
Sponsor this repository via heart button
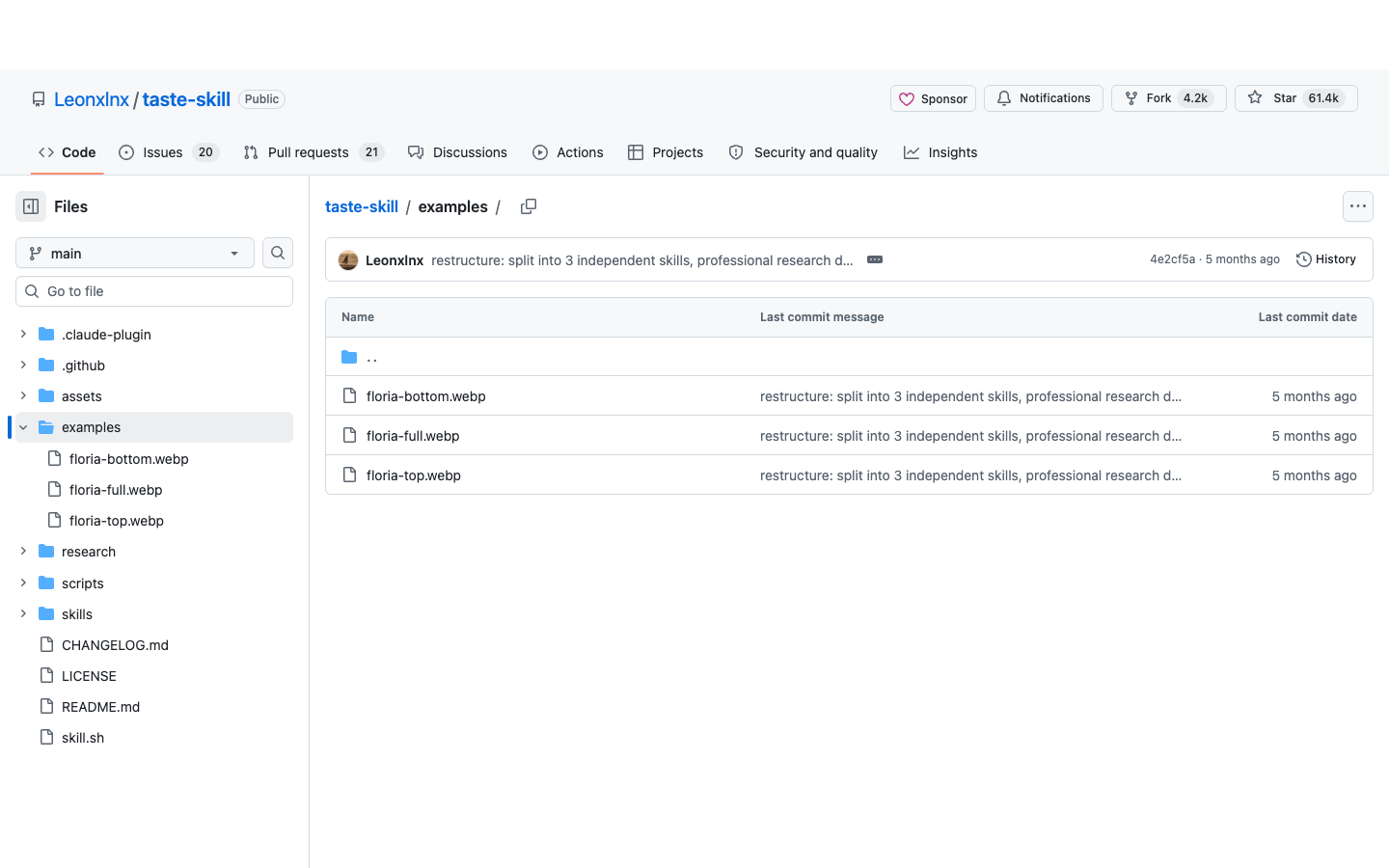[x=933, y=98]
